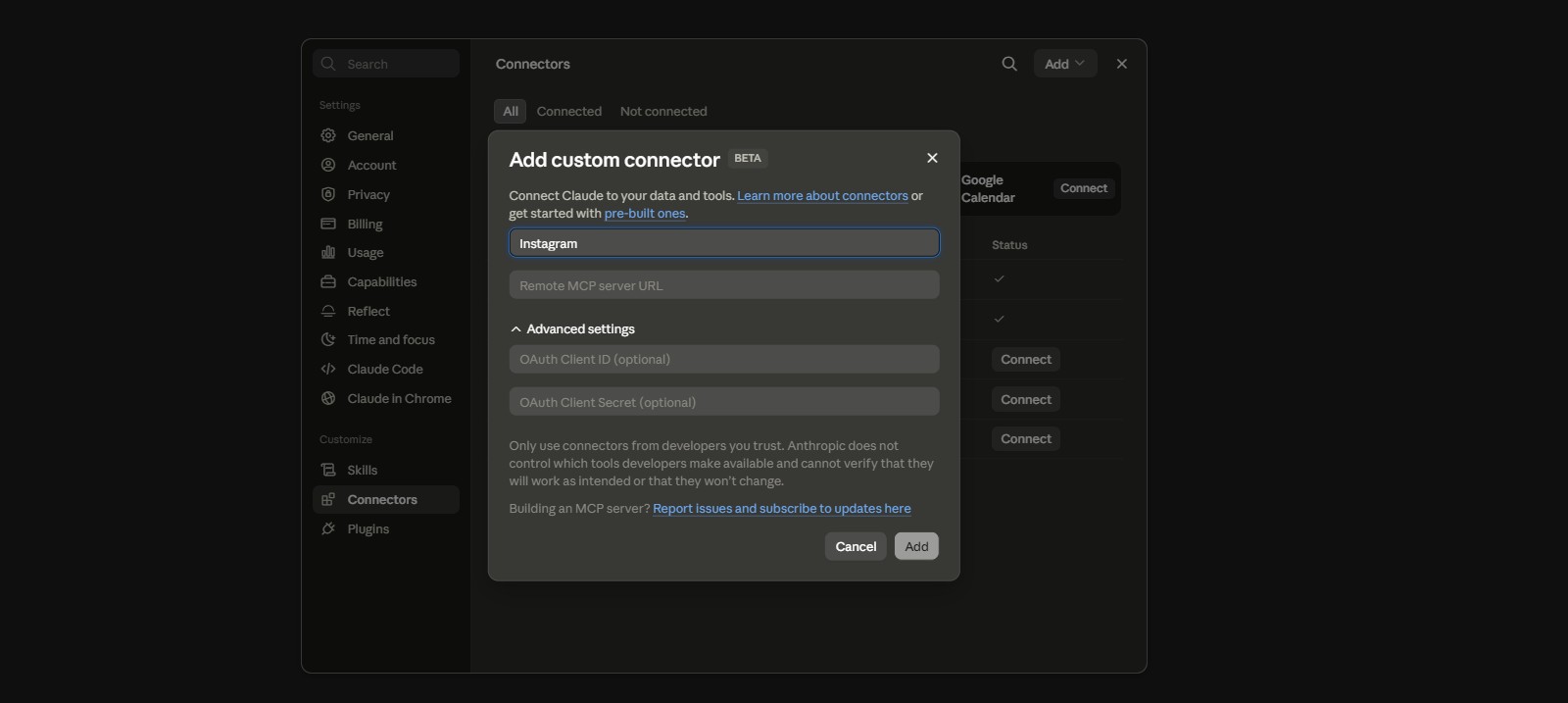Close the Add custom connector dialog
1568x703 pixels.
[x=932, y=158]
